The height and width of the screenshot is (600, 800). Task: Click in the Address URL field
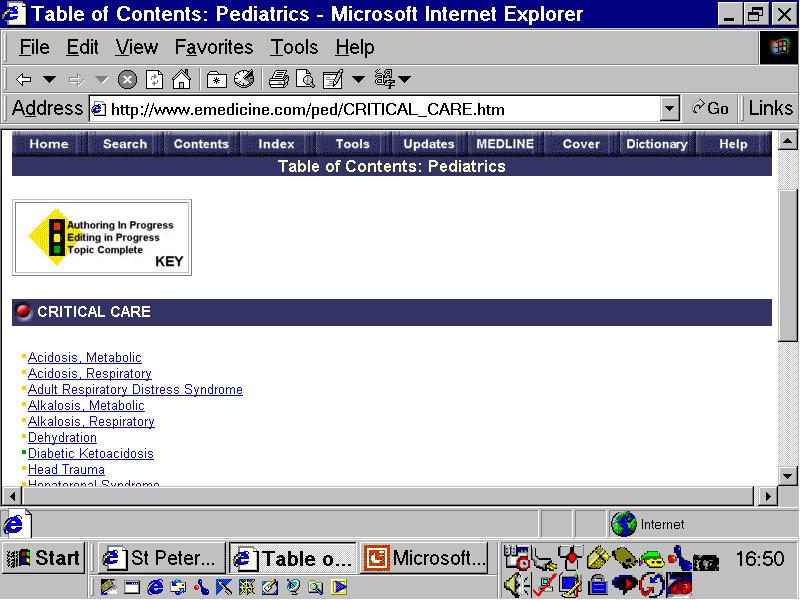click(375, 109)
